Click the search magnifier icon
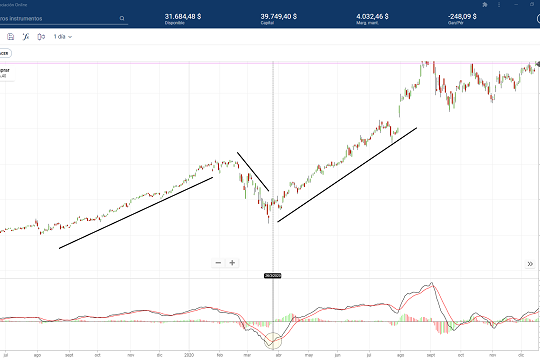540x360 pixels. (122, 18)
